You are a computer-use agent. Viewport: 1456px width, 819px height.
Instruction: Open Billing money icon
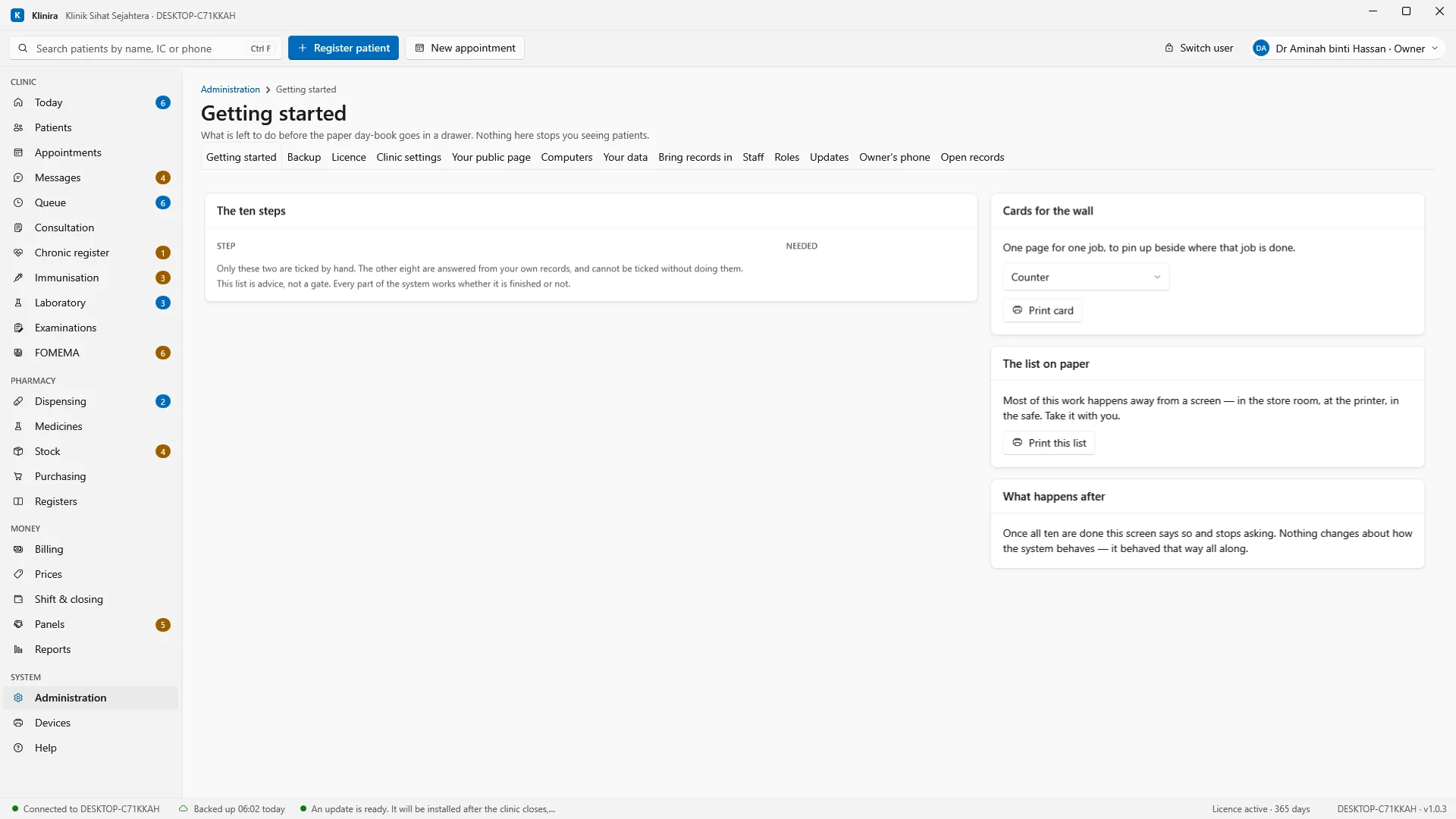pos(18,549)
